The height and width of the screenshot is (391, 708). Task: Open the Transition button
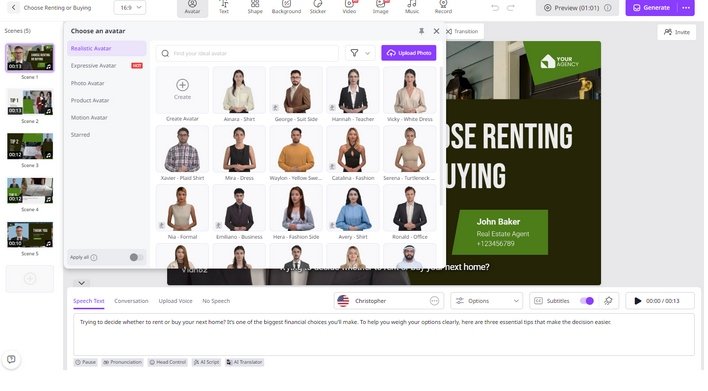462,31
